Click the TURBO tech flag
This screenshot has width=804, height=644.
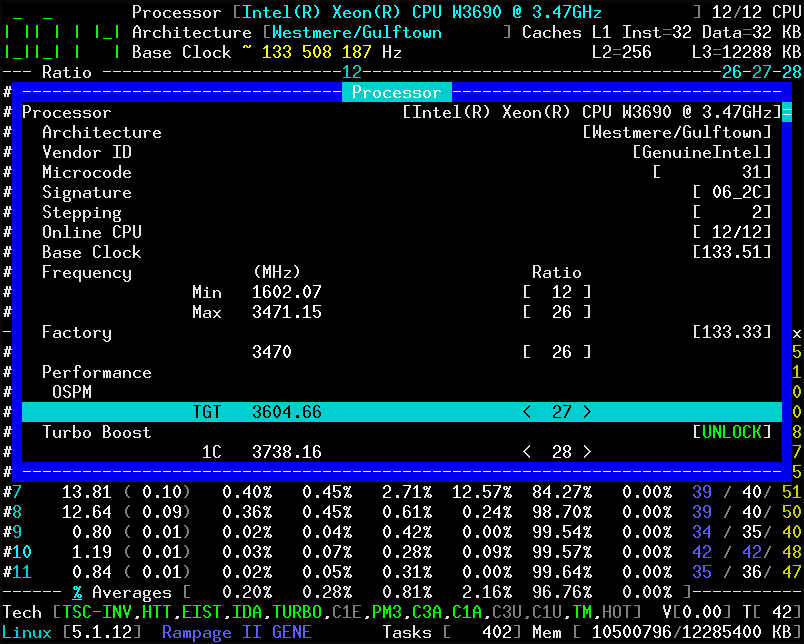tap(297, 612)
